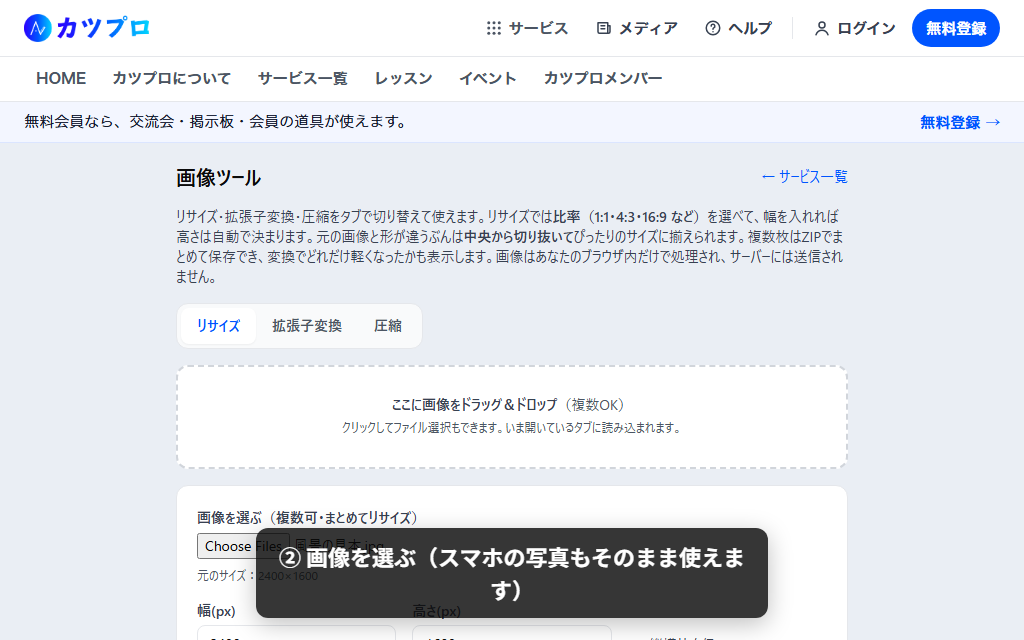Switch to the 拡張子変換 tab
1024x640 pixels.
[x=307, y=326]
